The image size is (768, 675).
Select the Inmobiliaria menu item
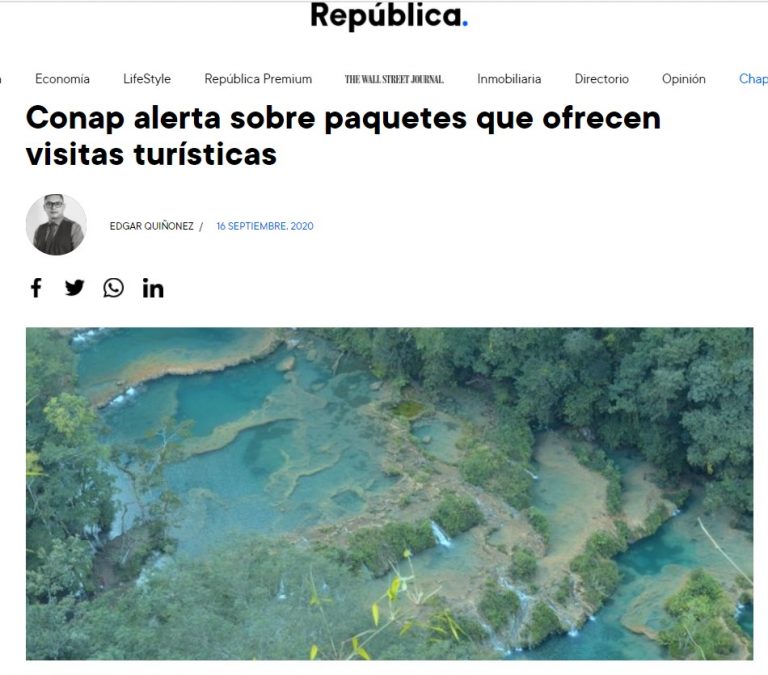[x=509, y=79]
